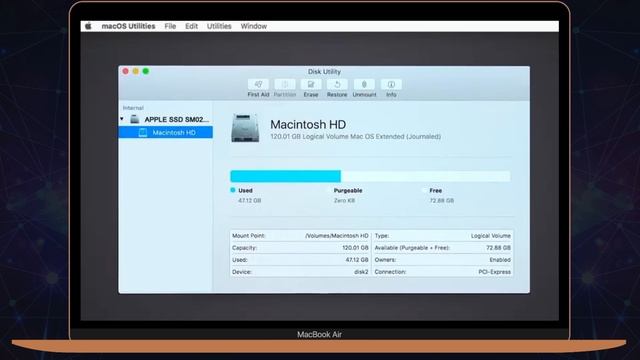Viewport: 640px width, 360px height.
Task: Click the Zero KB purgeable value
Action: (344, 200)
